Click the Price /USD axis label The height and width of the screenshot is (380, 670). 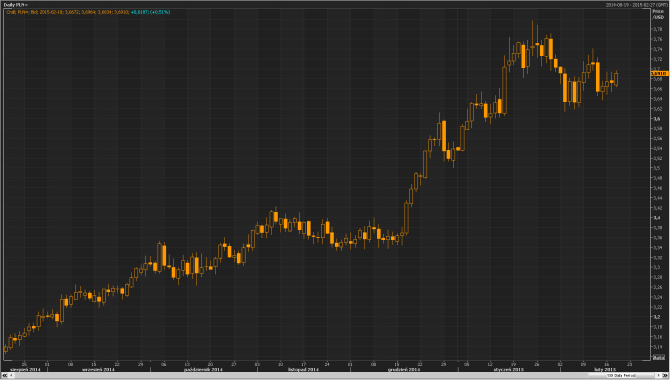tap(658, 14)
